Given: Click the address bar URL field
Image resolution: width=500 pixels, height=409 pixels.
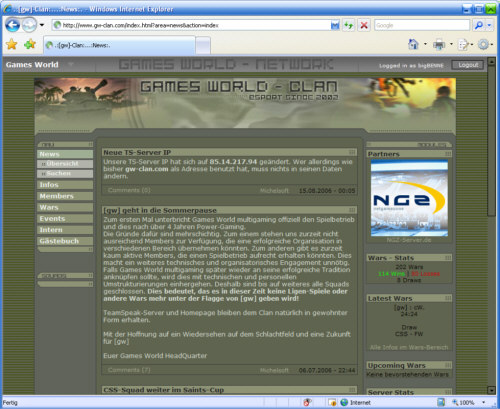Looking at the screenshot, I should point(196,25).
